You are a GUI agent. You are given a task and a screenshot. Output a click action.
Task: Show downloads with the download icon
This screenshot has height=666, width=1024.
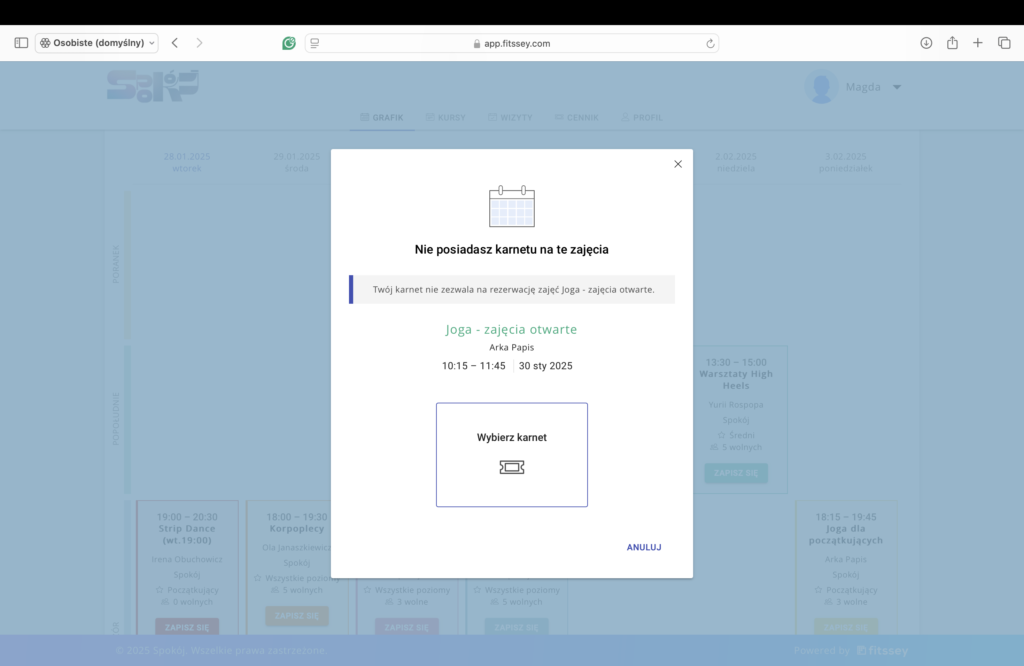(926, 43)
